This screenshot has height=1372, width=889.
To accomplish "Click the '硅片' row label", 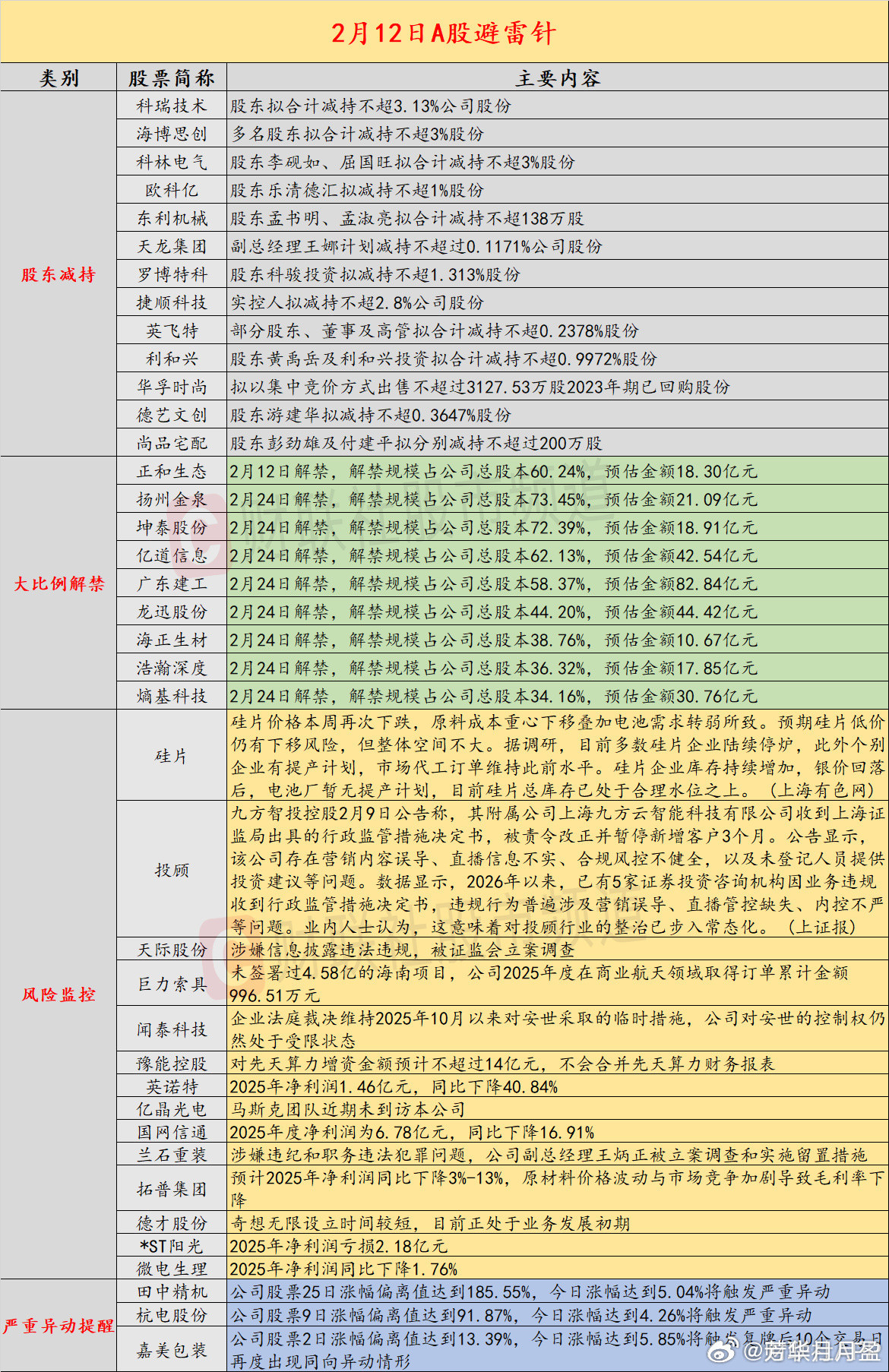I will pos(172,756).
